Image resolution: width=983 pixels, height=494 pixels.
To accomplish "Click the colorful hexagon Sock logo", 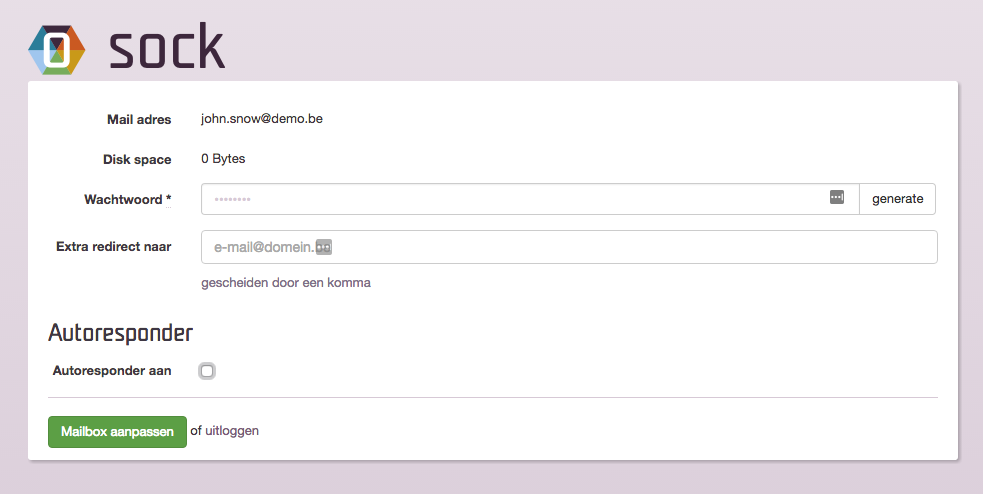I will point(57,48).
